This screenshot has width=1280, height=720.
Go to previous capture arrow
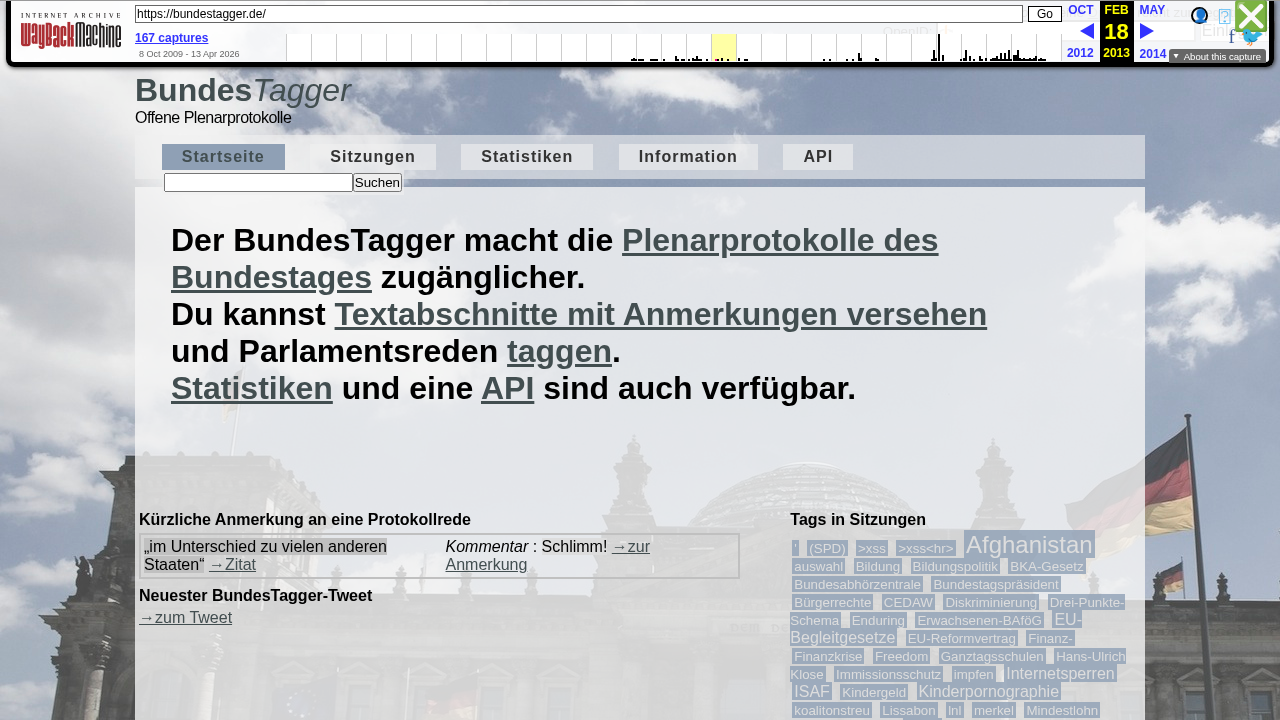point(1087,31)
